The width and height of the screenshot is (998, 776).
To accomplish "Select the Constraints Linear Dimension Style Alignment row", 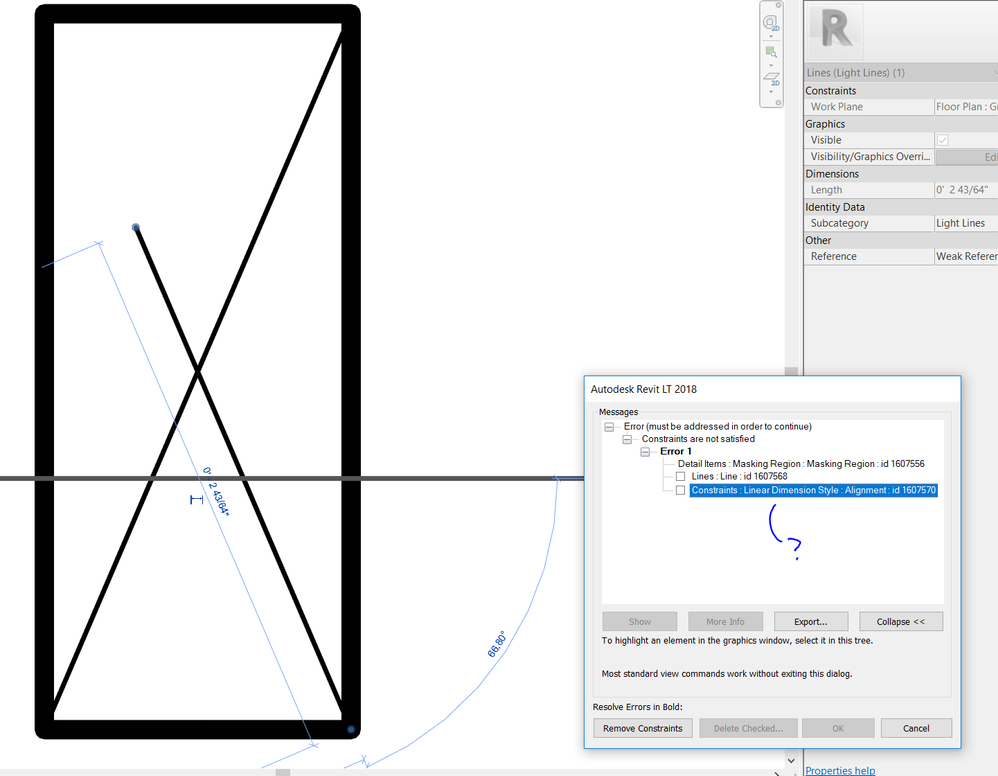I will point(813,490).
